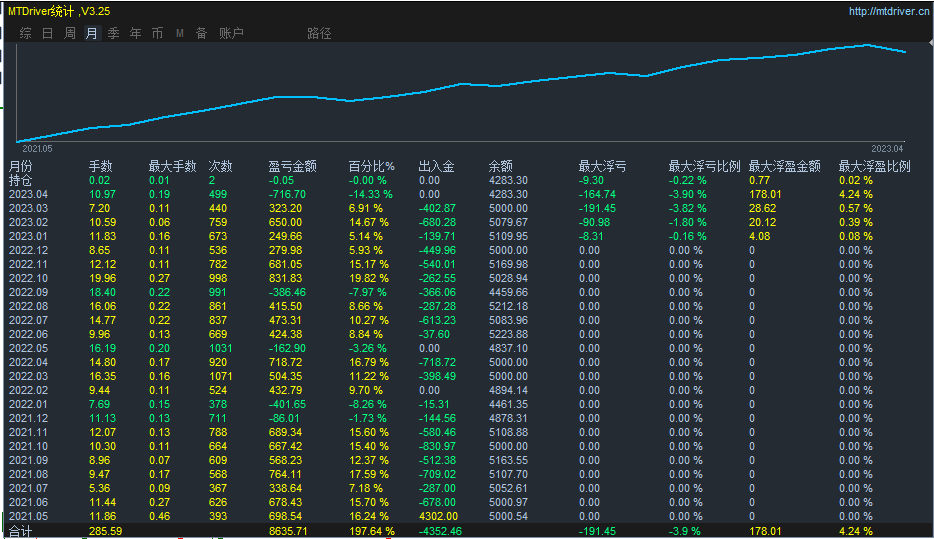Click the 8635.71 total profit value
This screenshot has height=539, width=934.
pos(288,531)
